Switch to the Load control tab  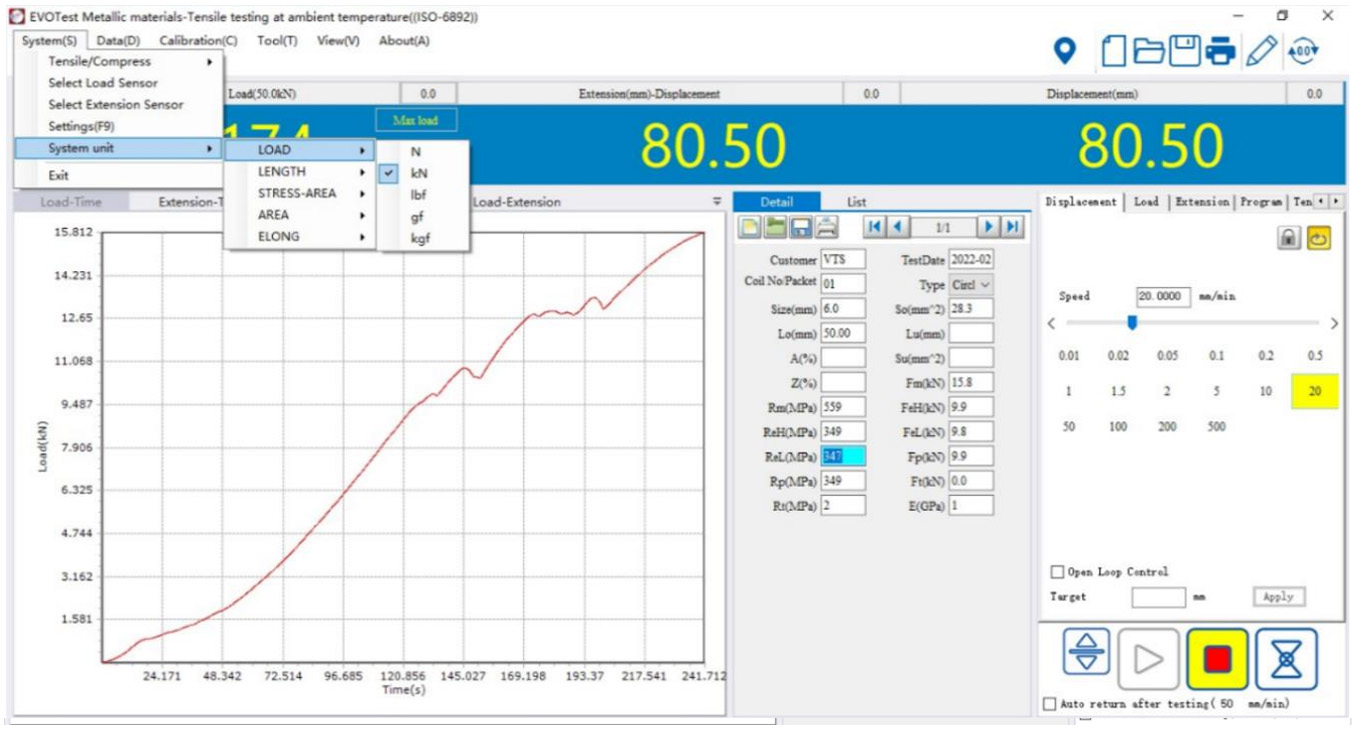[x=1146, y=202]
